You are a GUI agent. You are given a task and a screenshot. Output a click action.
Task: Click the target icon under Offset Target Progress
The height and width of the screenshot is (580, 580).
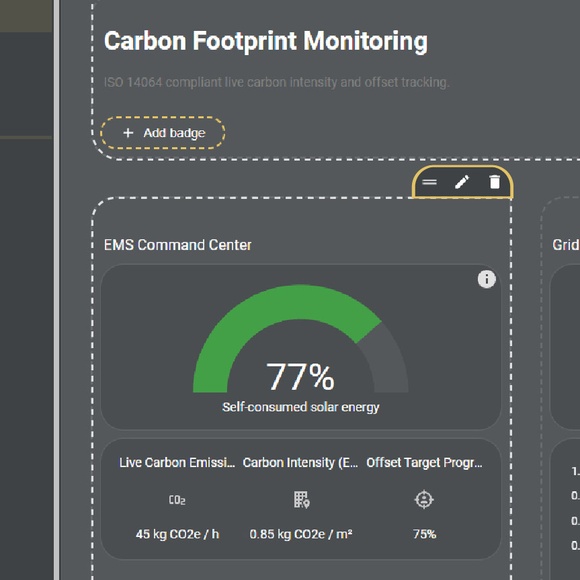click(424, 500)
